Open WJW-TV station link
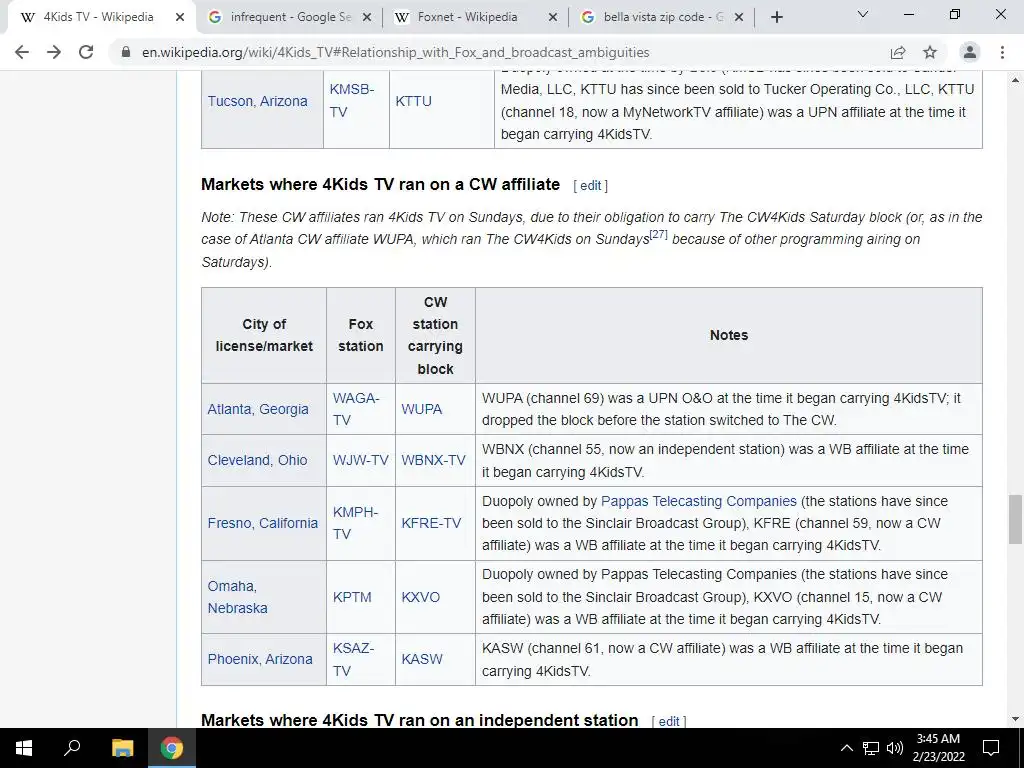 pos(360,460)
